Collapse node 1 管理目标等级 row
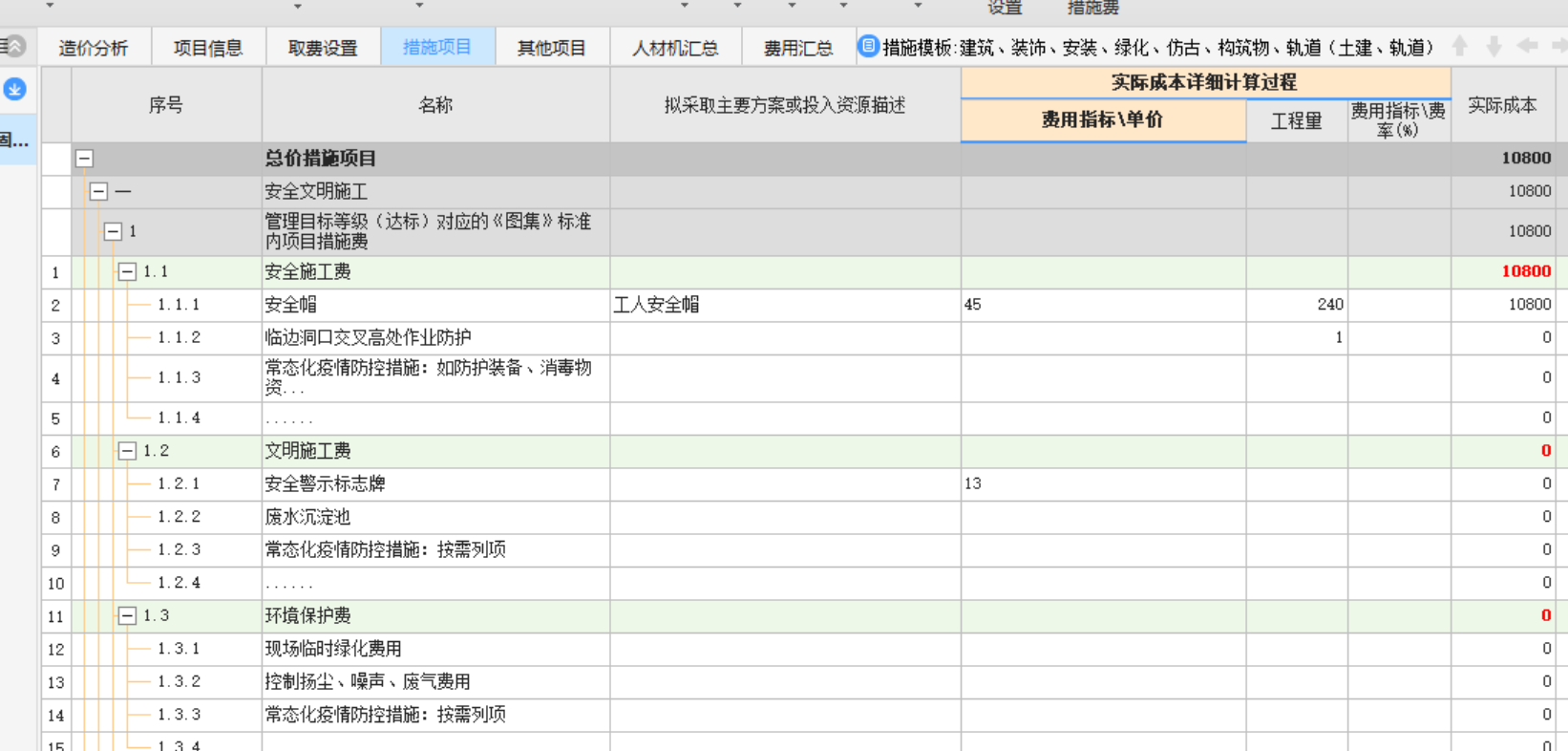1568x751 pixels. 113,231
